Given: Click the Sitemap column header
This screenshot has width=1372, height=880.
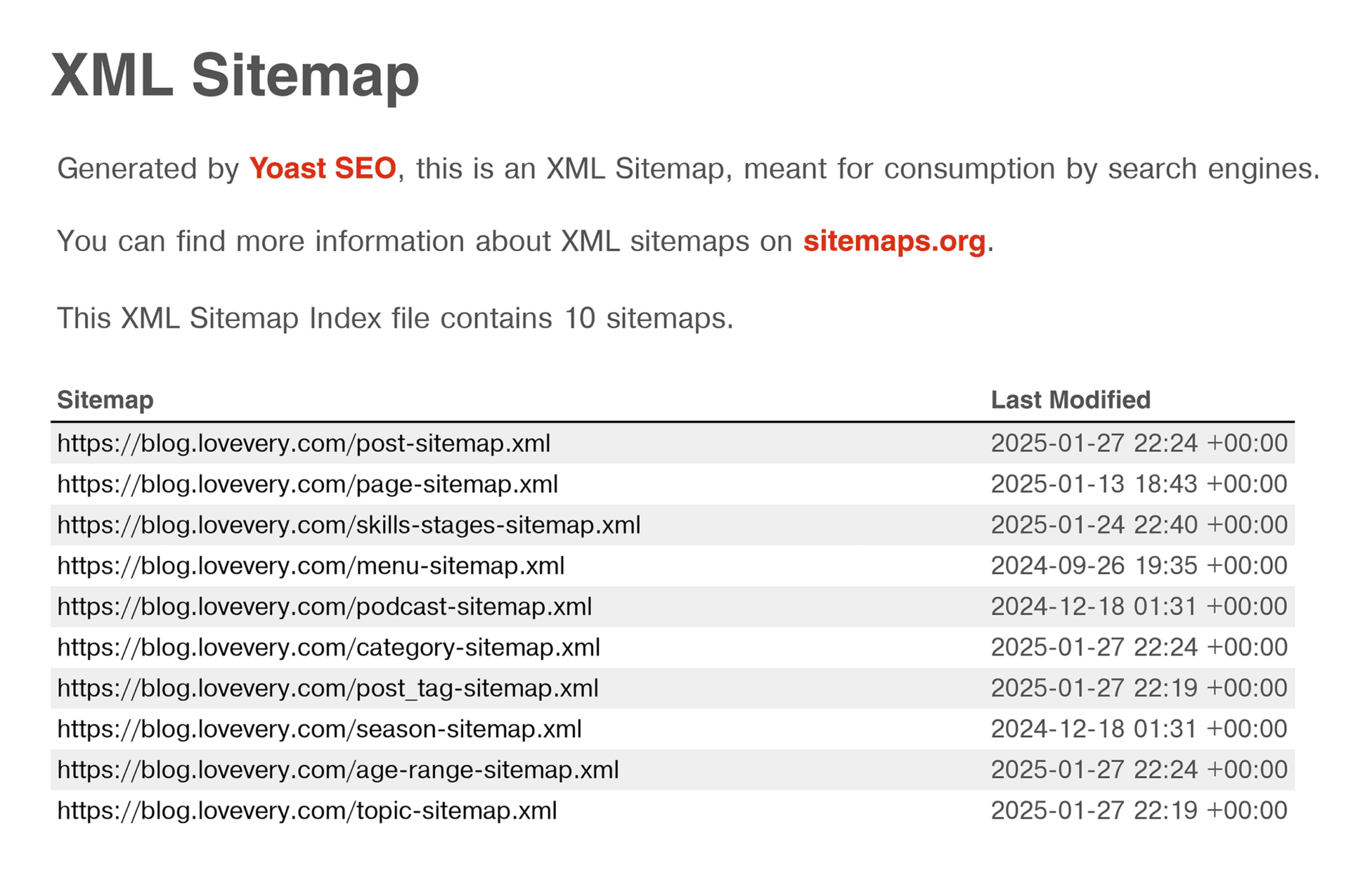Looking at the screenshot, I should (105, 400).
